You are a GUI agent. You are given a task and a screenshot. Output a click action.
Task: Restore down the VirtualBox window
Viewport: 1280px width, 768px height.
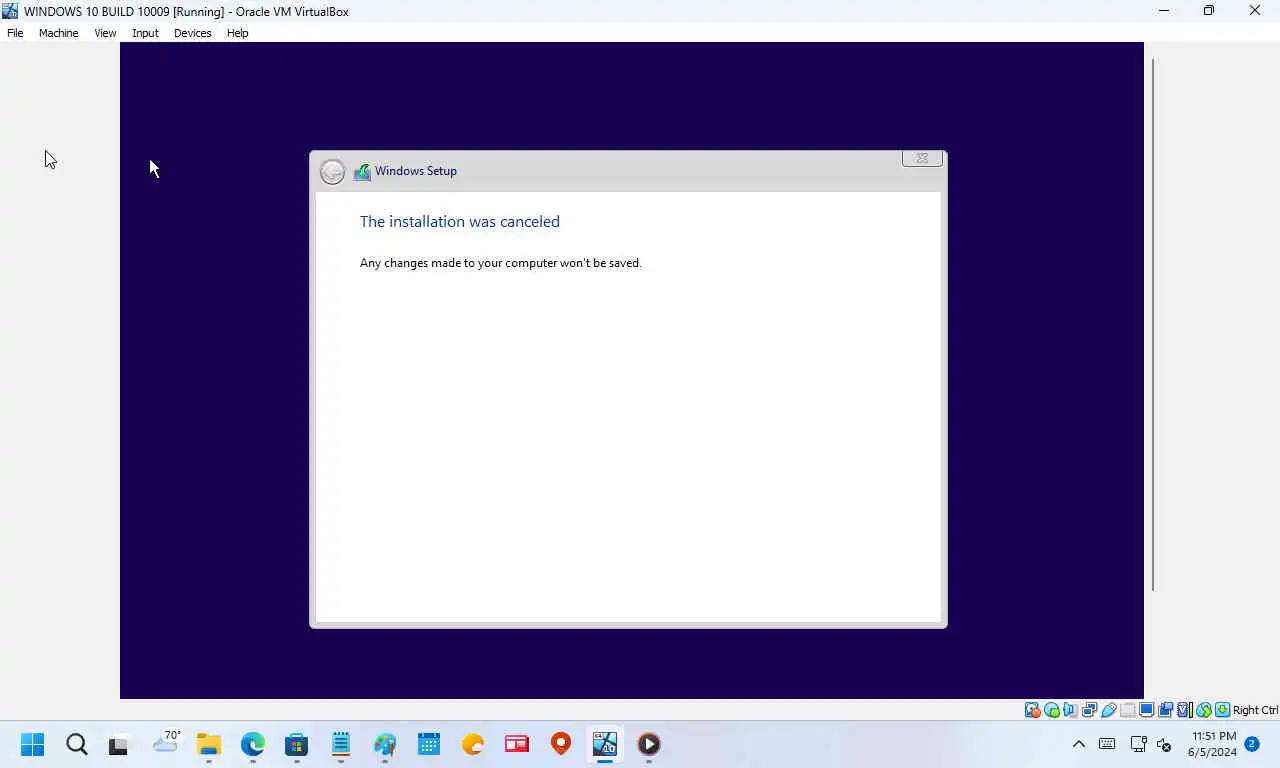point(1209,11)
